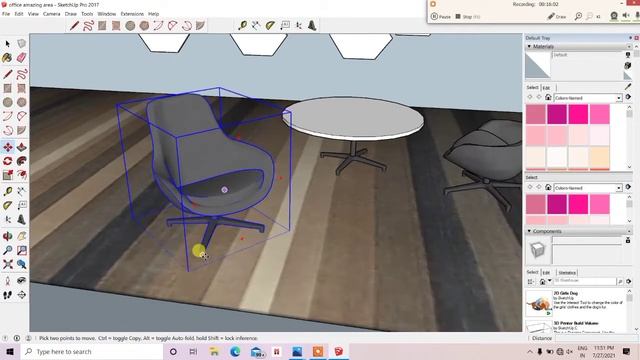The height and width of the screenshot is (360, 640).
Task: Open File Explorer from the taskbar
Action: pos(214,351)
